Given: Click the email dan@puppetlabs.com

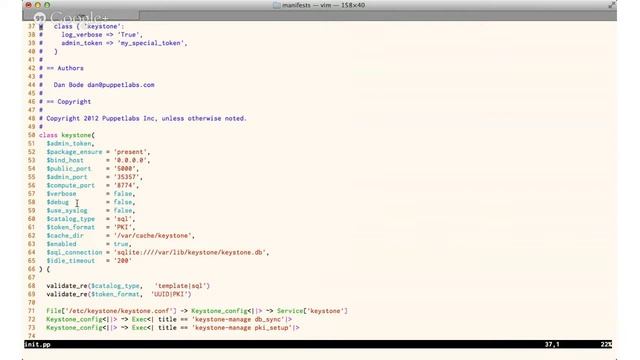Looking at the screenshot, I should [121, 85].
